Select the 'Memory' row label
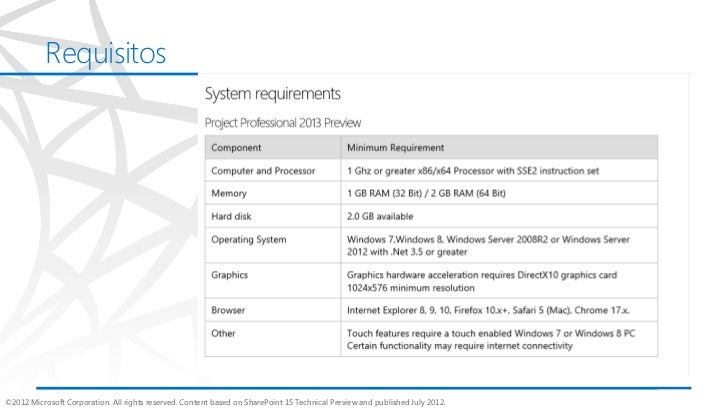The height and width of the screenshot is (410, 728). (229, 194)
